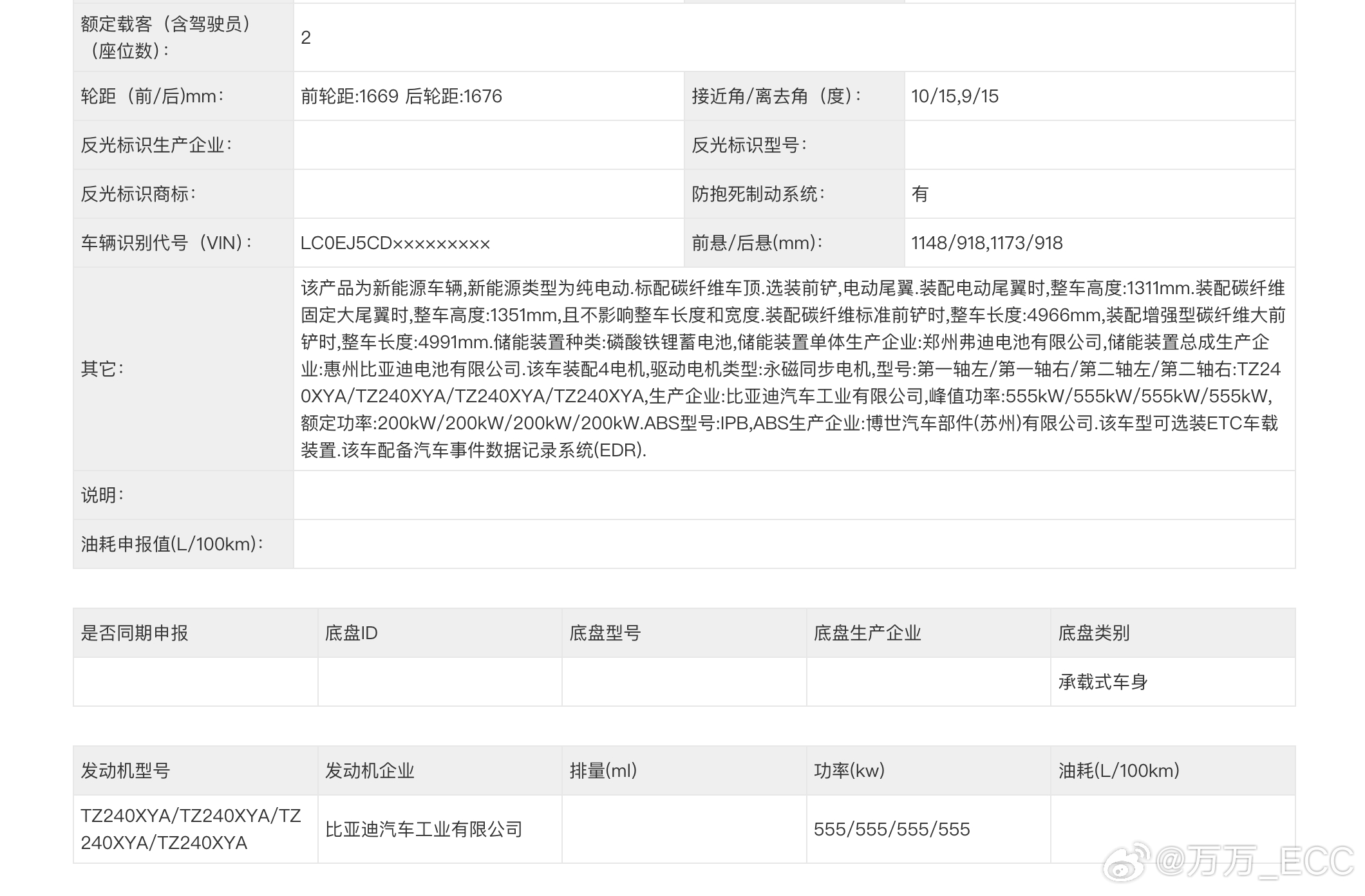Image resolution: width=1365 pixels, height=896 pixels.
Task: Click the 反光标识生产企业 label
Action: (156, 145)
